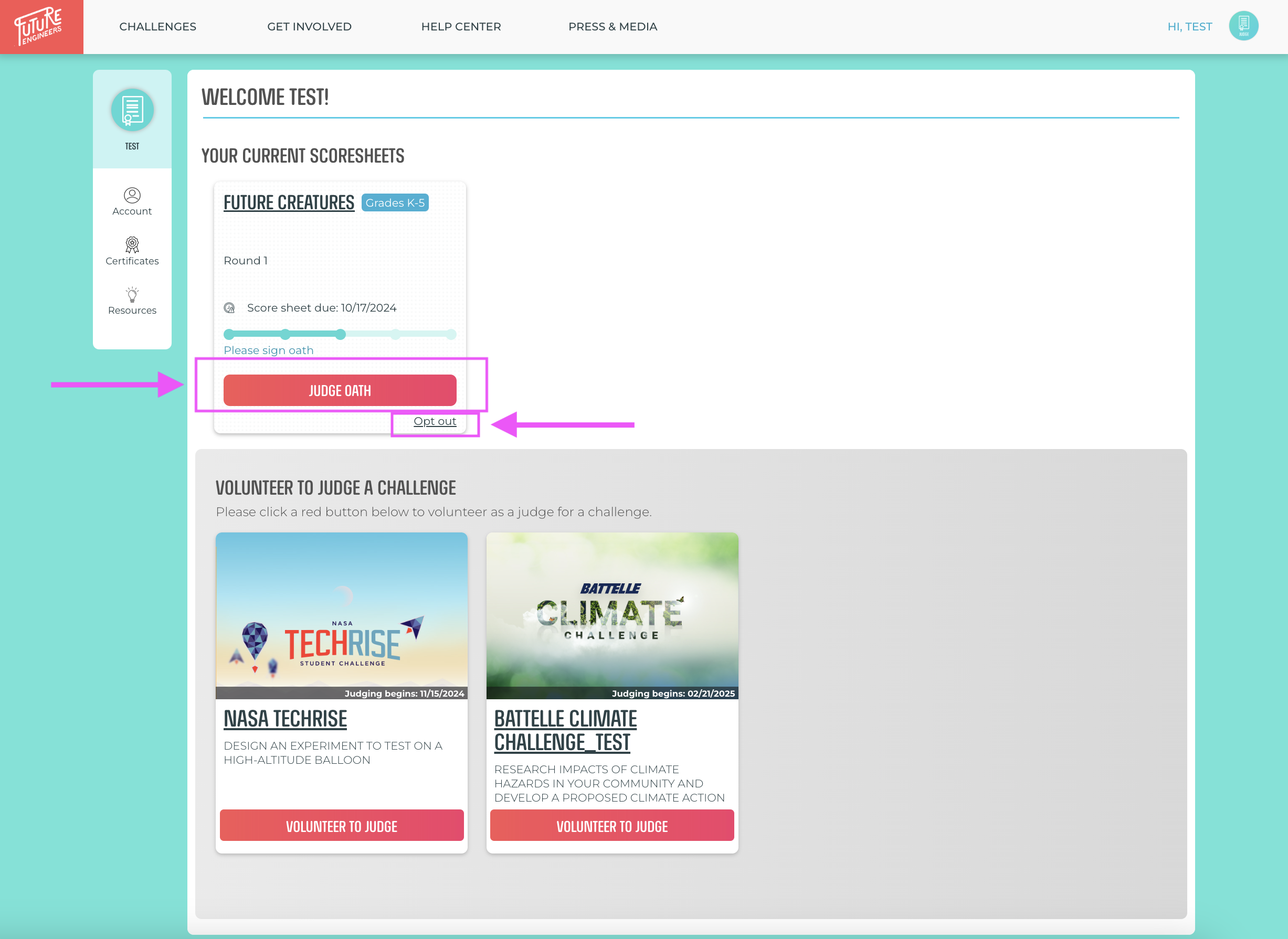Screen dimensions: 1288x939
Task: Click the TEST judge badge in sidebar
Action: tap(132, 110)
